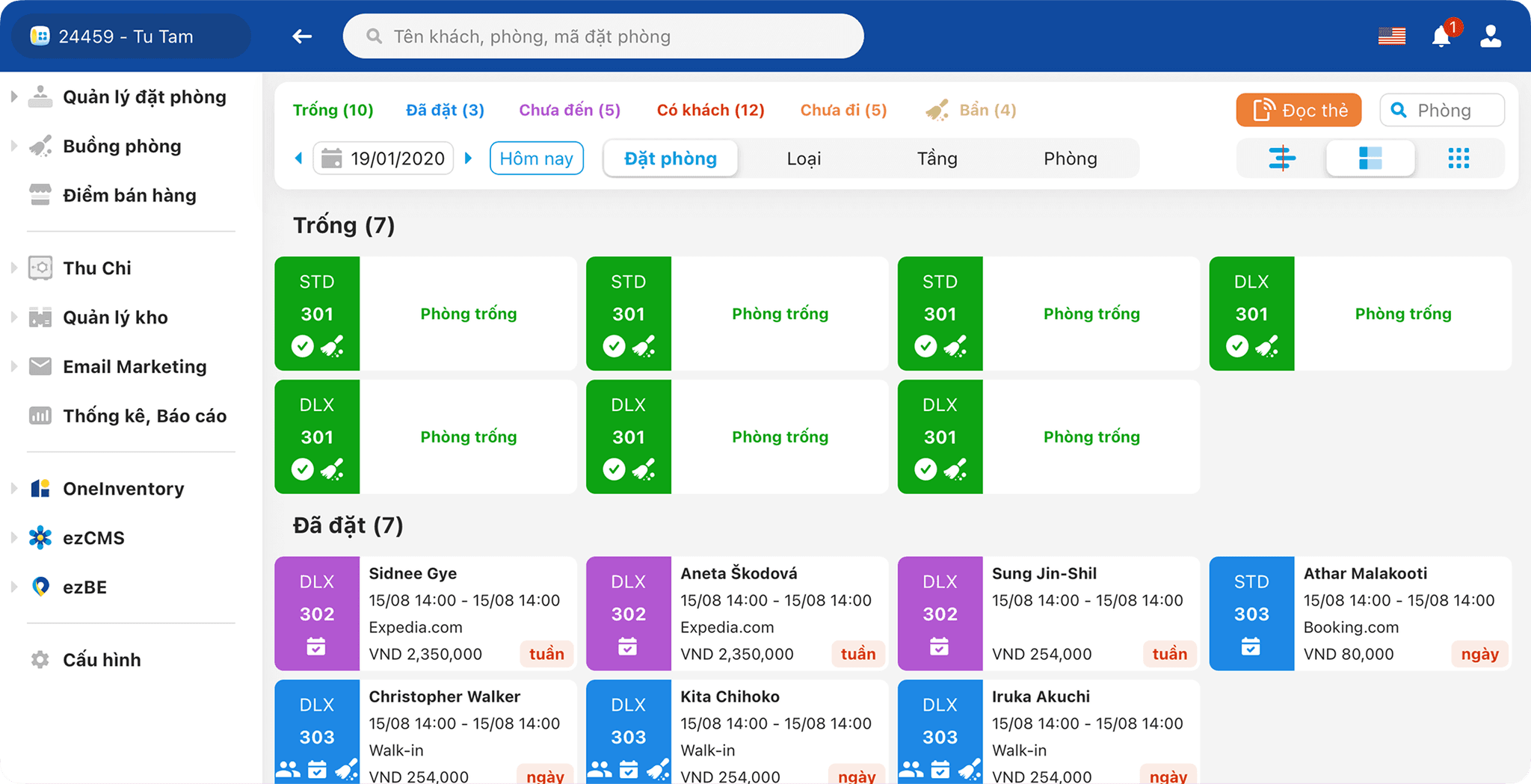
Task: Click the ezCMS flower icon
Action: click(x=40, y=537)
